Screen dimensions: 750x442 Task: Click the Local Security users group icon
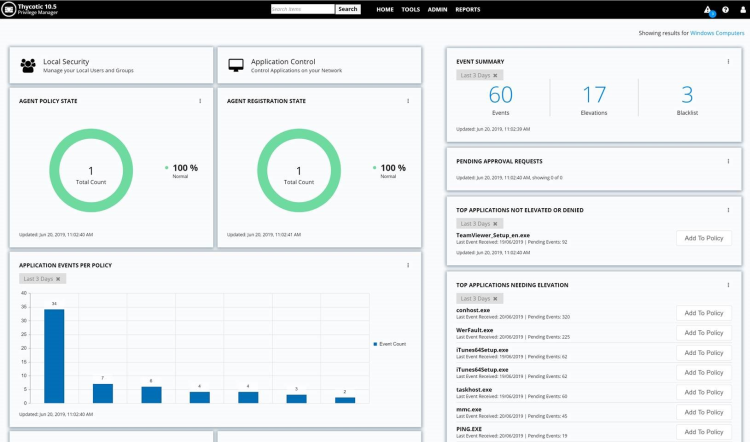(28, 66)
